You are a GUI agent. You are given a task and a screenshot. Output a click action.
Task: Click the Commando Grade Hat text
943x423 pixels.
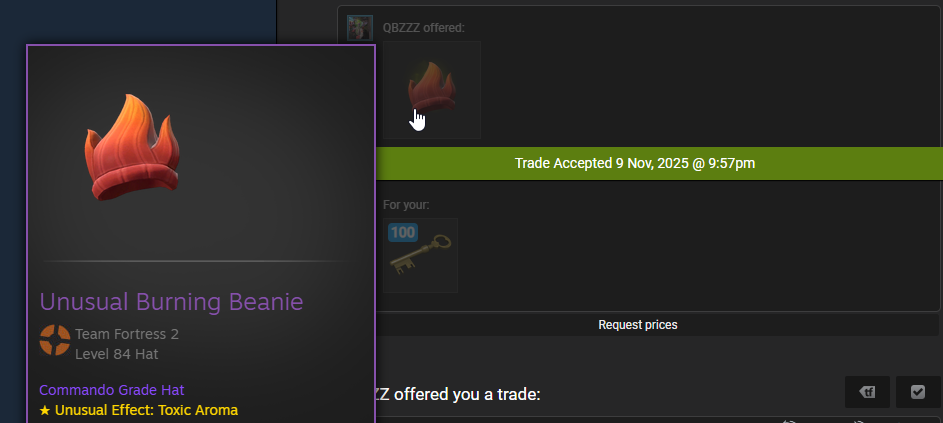point(112,390)
